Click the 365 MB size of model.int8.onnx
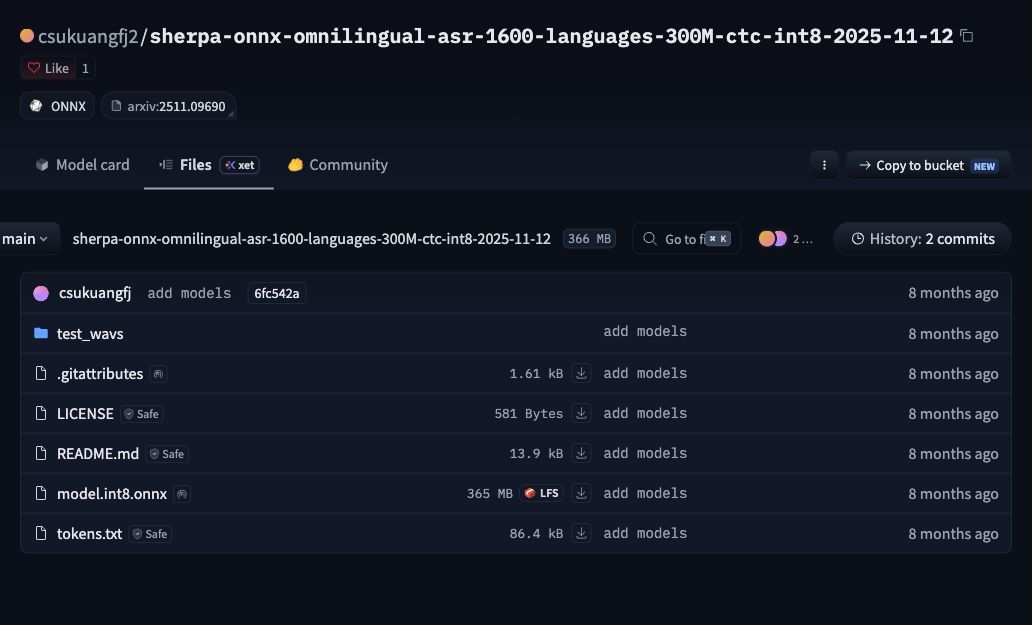 [x=490, y=493]
